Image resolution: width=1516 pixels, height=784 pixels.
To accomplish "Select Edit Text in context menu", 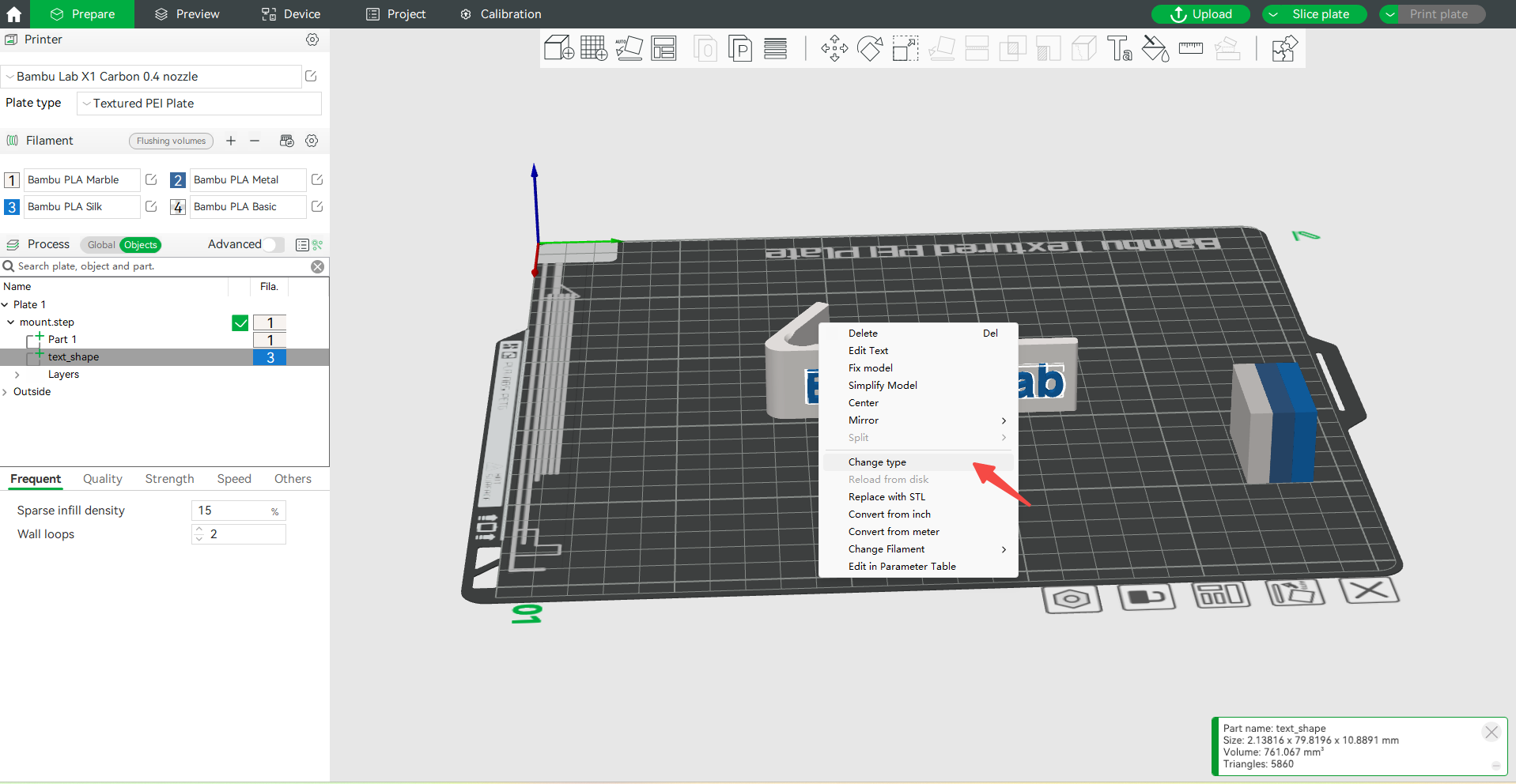I will [918, 351].
